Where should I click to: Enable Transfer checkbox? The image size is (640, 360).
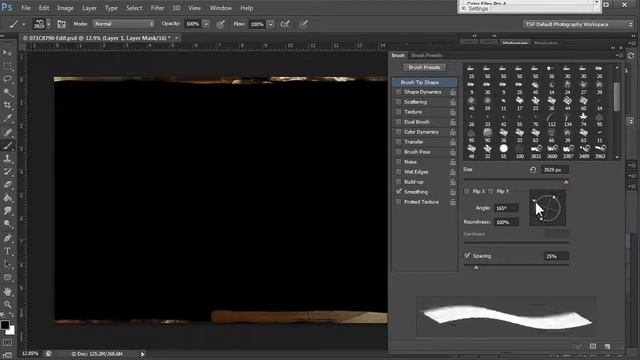(398, 142)
